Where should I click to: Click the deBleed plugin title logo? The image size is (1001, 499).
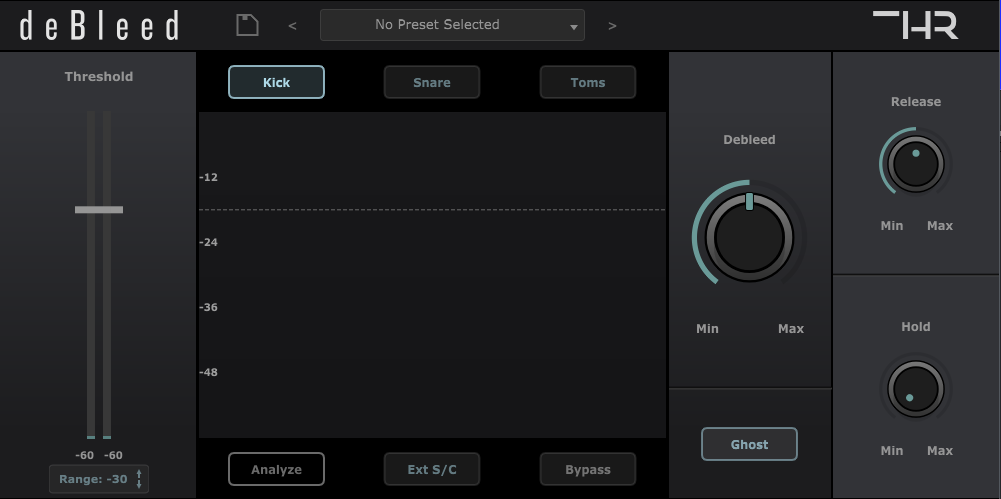[x=100, y=26]
